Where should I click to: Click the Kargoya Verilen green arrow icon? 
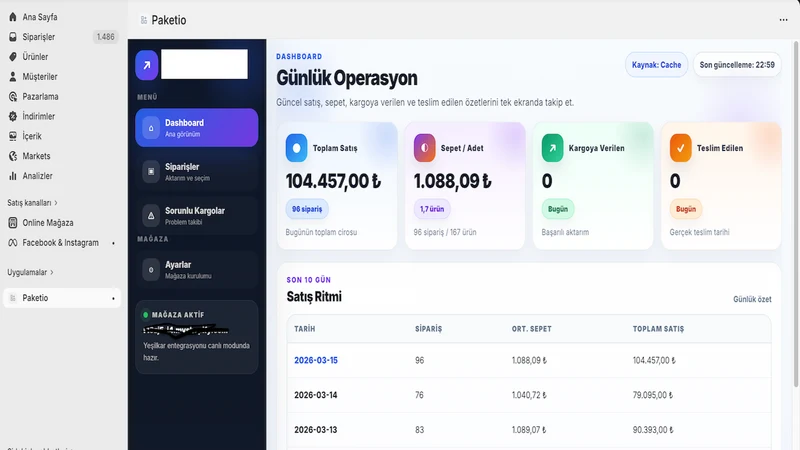coord(553,148)
